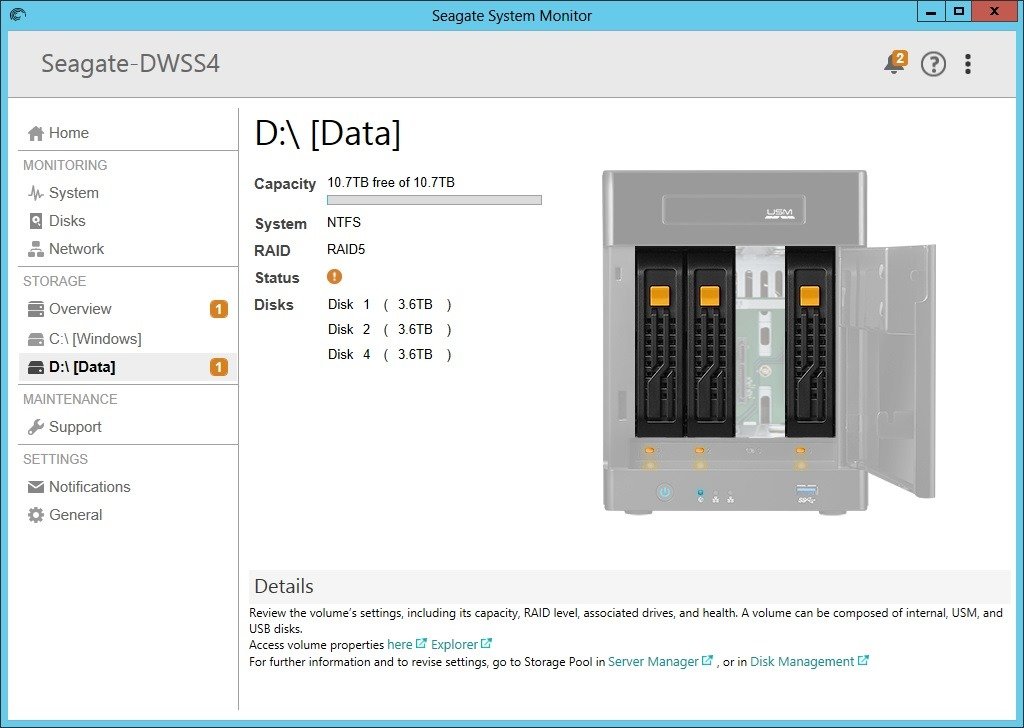Click the Overview storage icon
This screenshot has width=1024, height=728.
point(36,309)
